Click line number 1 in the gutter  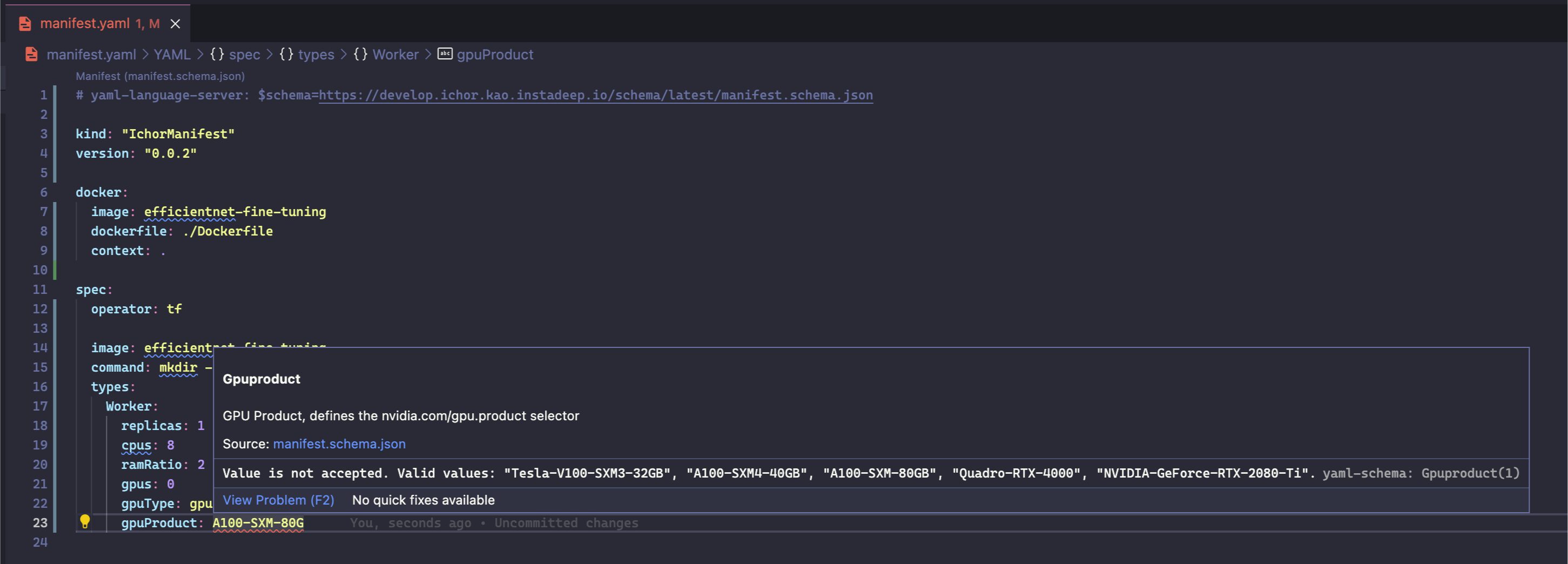click(44, 95)
